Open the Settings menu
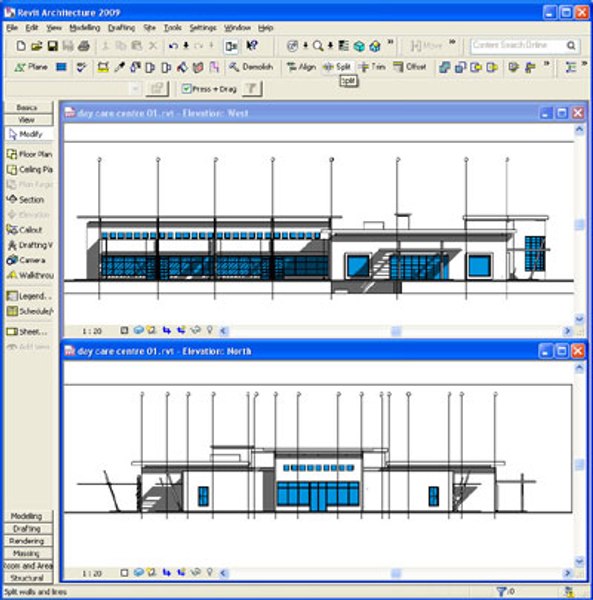Image resolution: width=593 pixels, height=600 pixels. (x=203, y=28)
